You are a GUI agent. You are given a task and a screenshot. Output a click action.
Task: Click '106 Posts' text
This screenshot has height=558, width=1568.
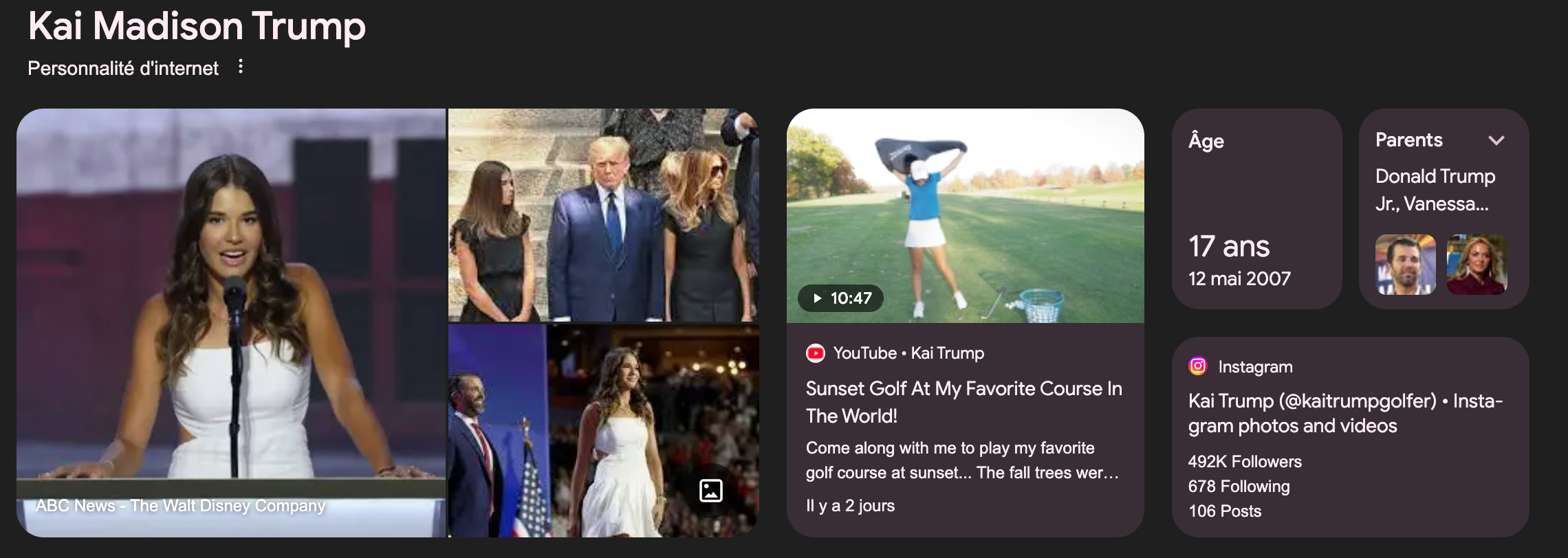pos(1225,511)
